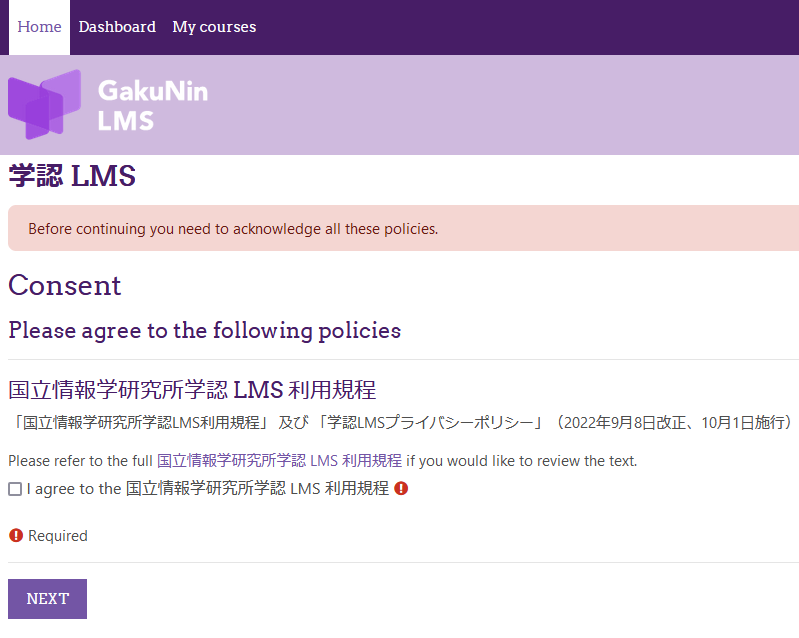Click the Consent heading
799x638 pixels.
click(65, 285)
